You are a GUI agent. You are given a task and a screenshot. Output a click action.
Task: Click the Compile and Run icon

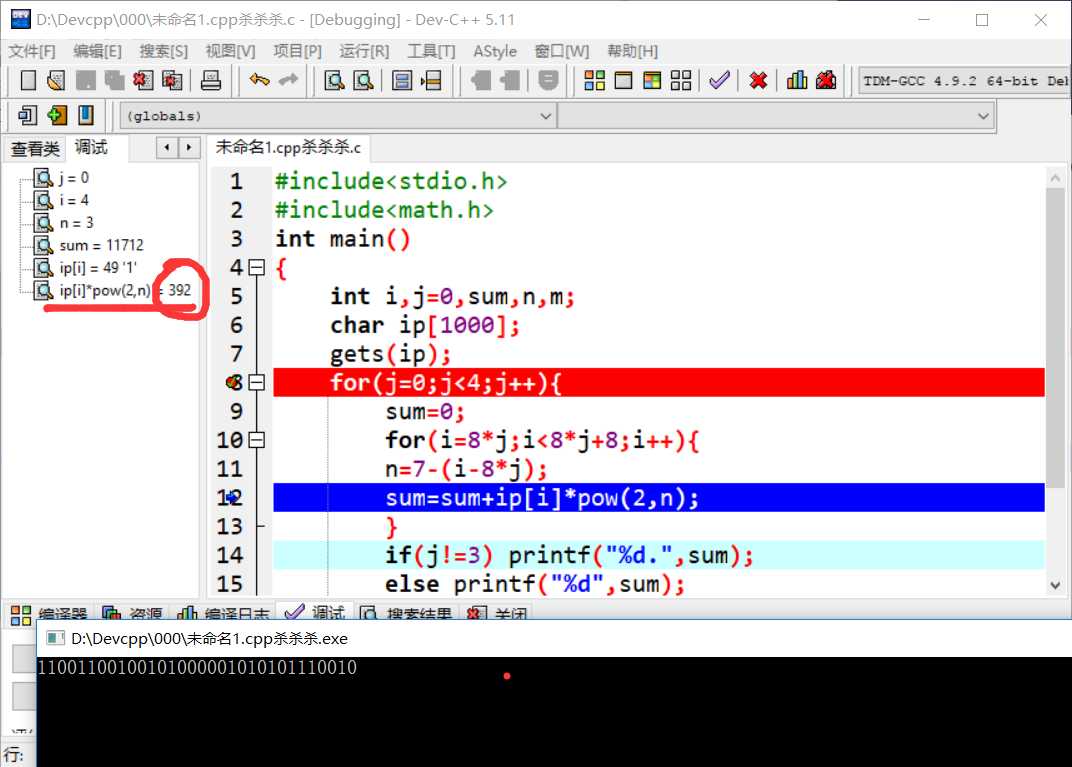pos(652,81)
